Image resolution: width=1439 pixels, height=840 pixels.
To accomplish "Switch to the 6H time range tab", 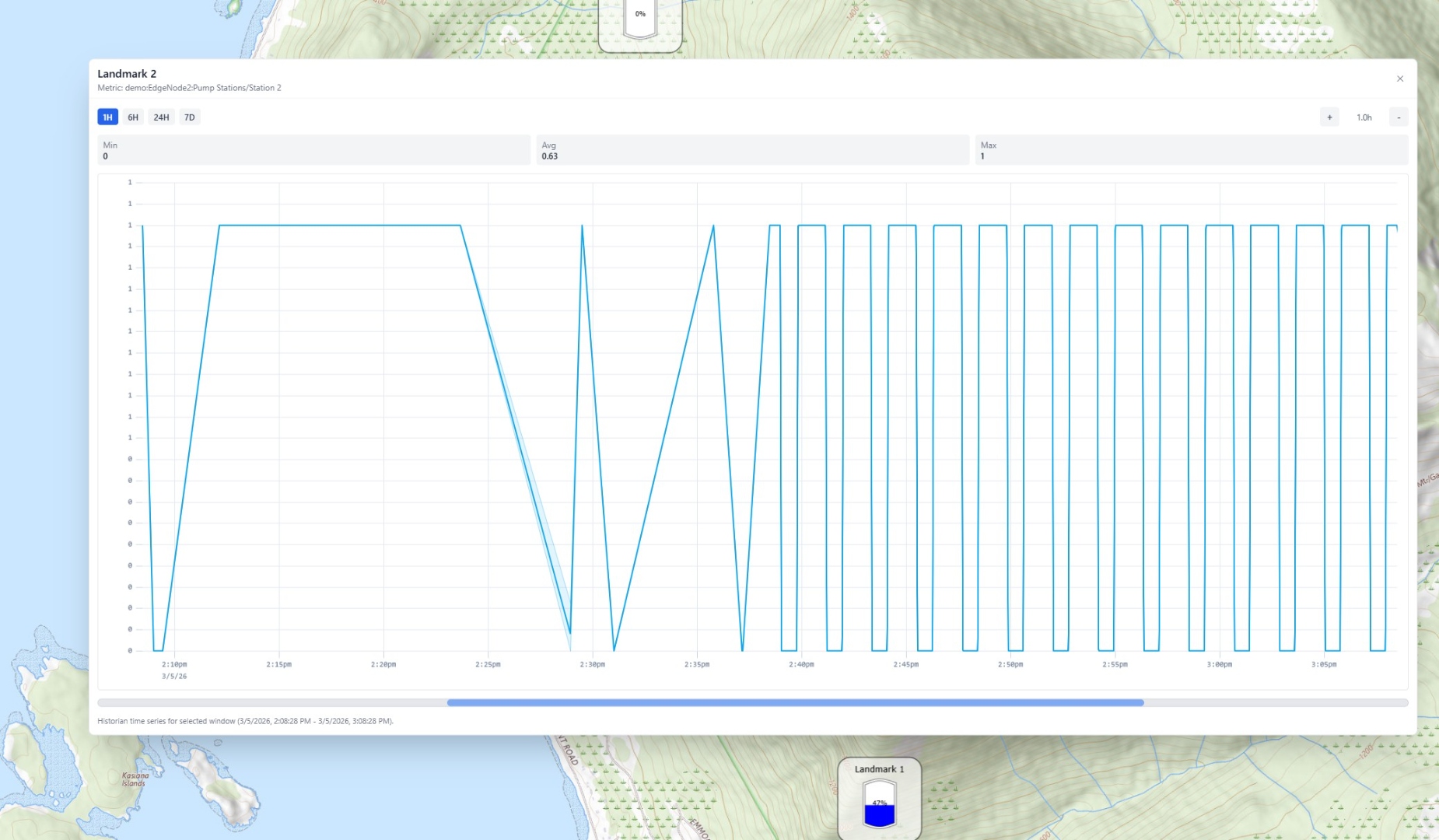I will click(x=133, y=117).
